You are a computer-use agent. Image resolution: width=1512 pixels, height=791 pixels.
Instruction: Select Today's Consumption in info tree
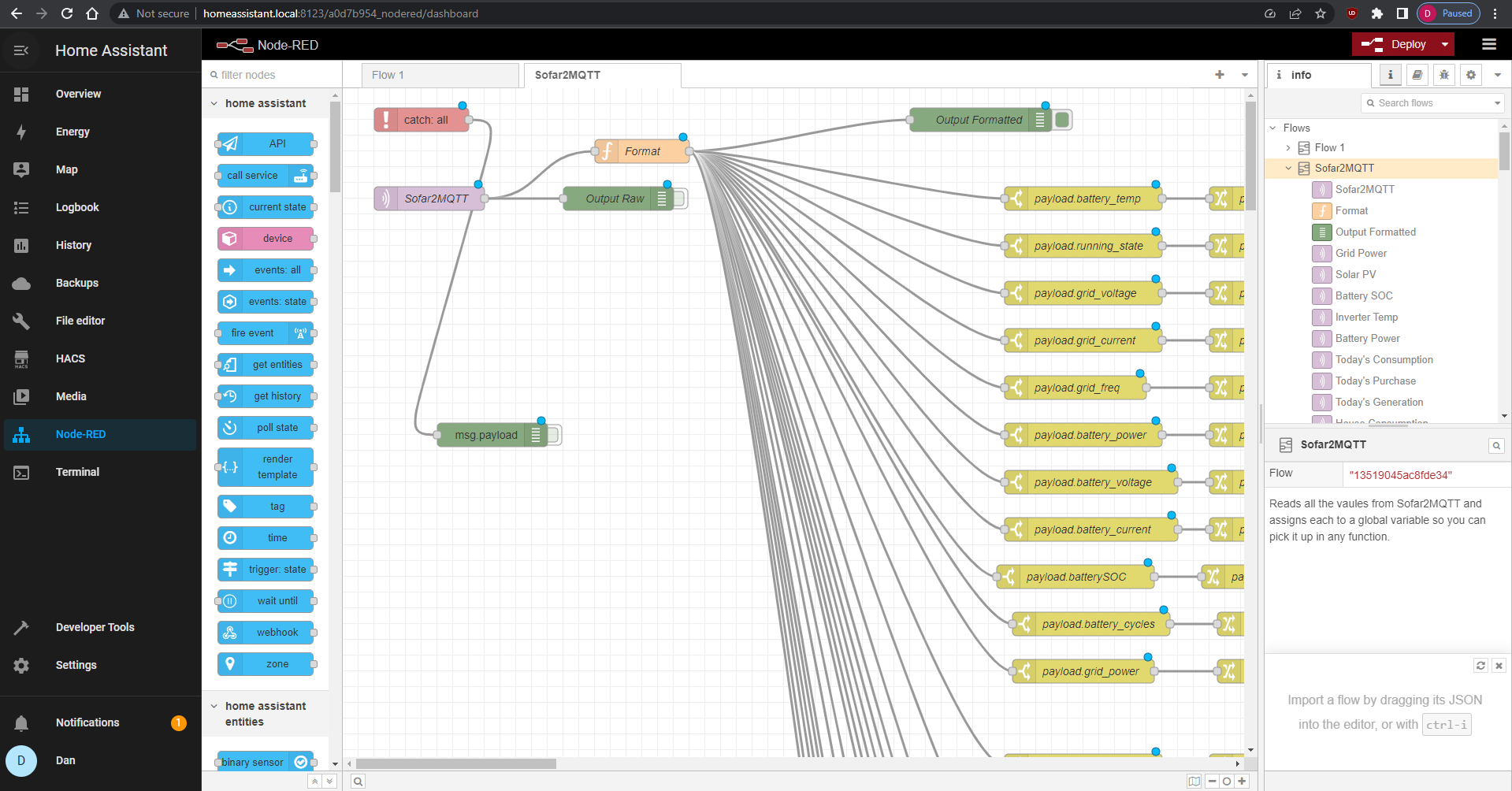[1384, 359]
